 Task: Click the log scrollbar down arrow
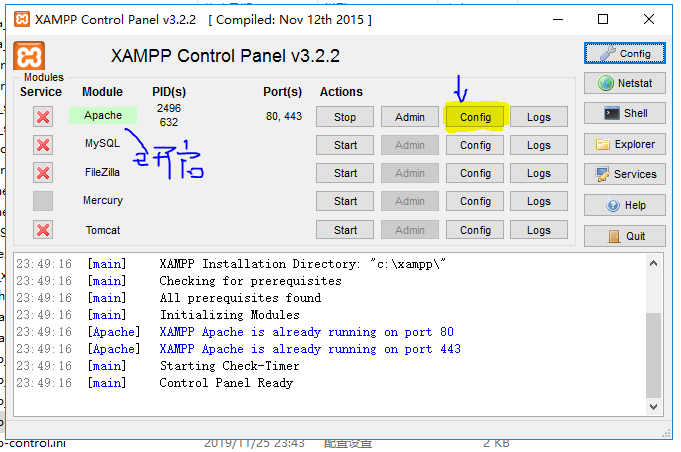tap(653, 407)
